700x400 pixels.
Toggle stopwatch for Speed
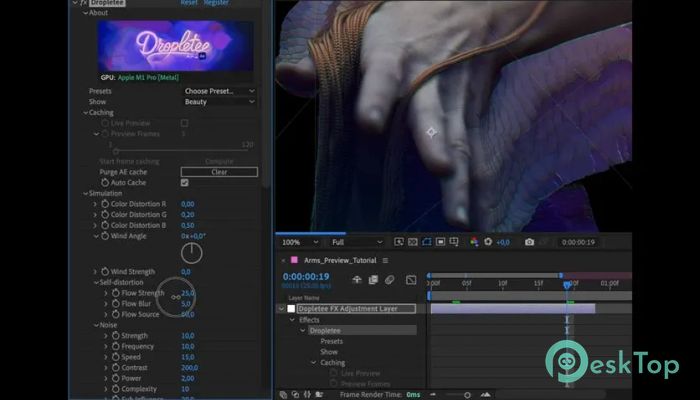(x=116, y=357)
